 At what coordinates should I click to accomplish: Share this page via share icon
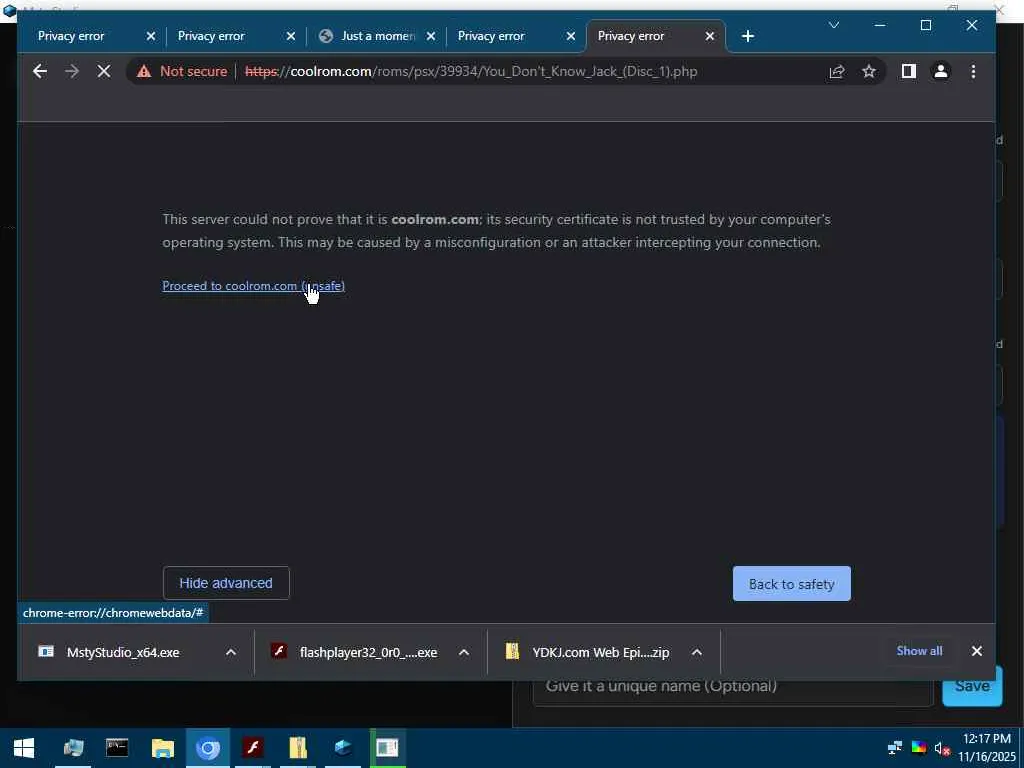pos(837,71)
